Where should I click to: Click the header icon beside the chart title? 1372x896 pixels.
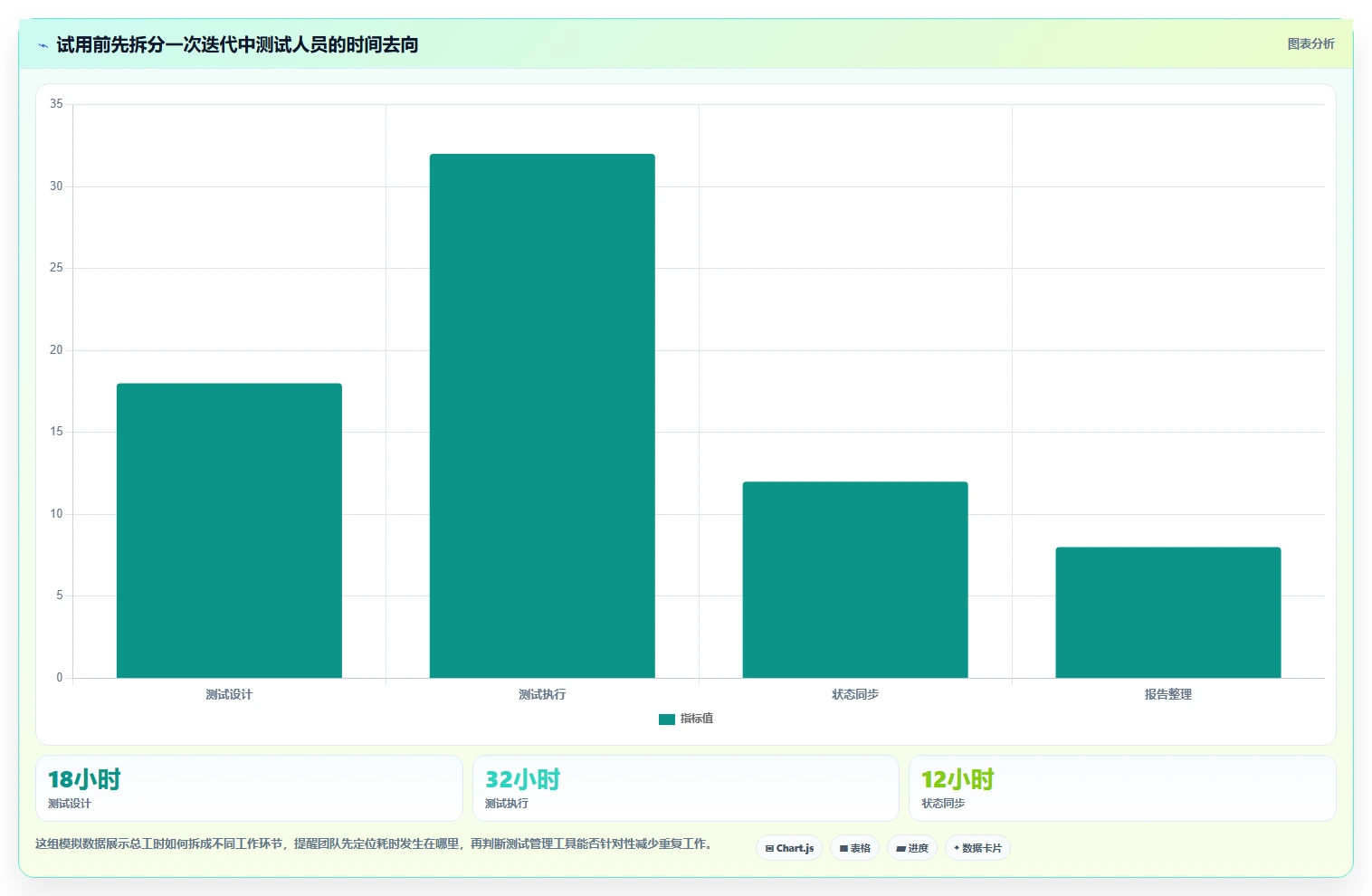(43, 45)
